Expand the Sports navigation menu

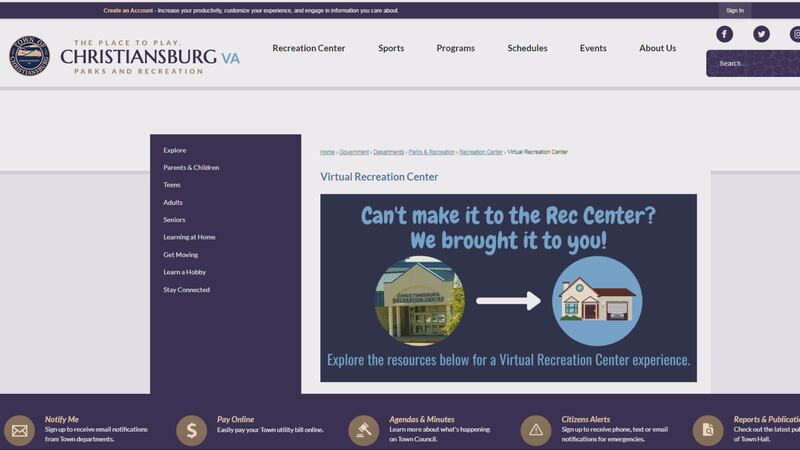point(391,48)
